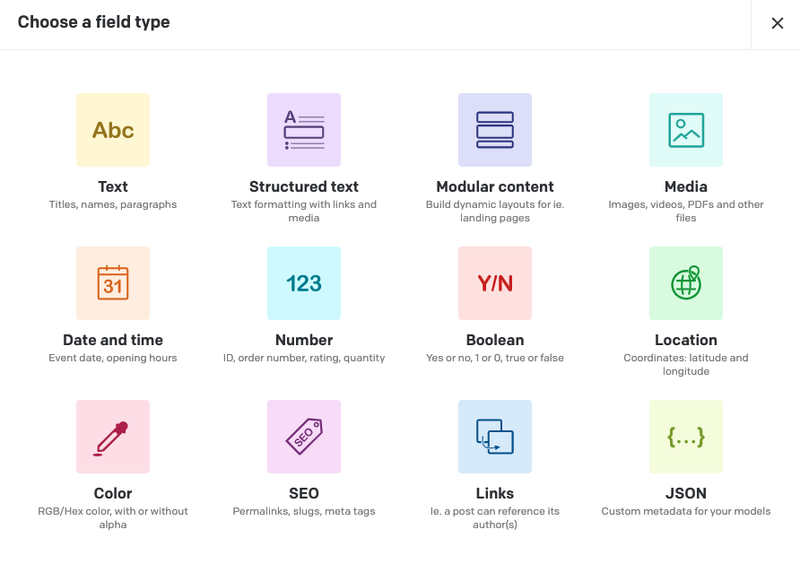Choose the Structured text icon
Image resolution: width=800 pixels, height=571 pixels.
point(304,130)
